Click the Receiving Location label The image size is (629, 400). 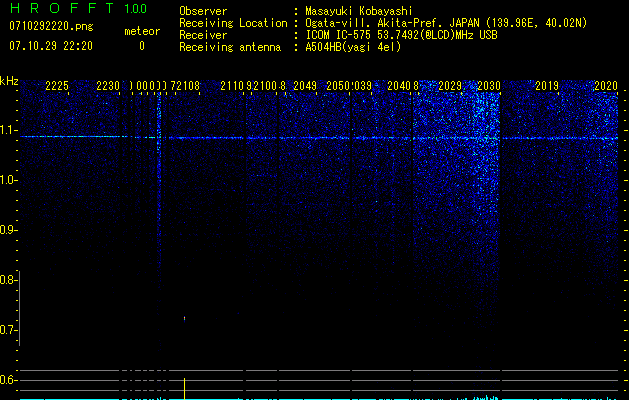point(233,23)
